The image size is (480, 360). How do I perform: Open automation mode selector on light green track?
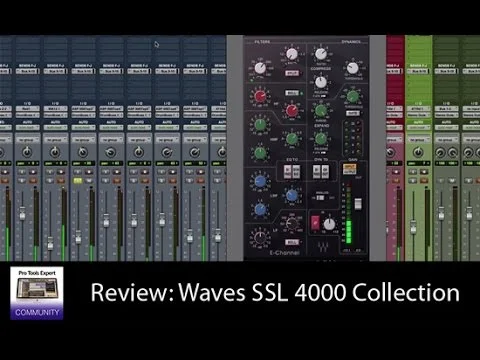pos(418,127)
